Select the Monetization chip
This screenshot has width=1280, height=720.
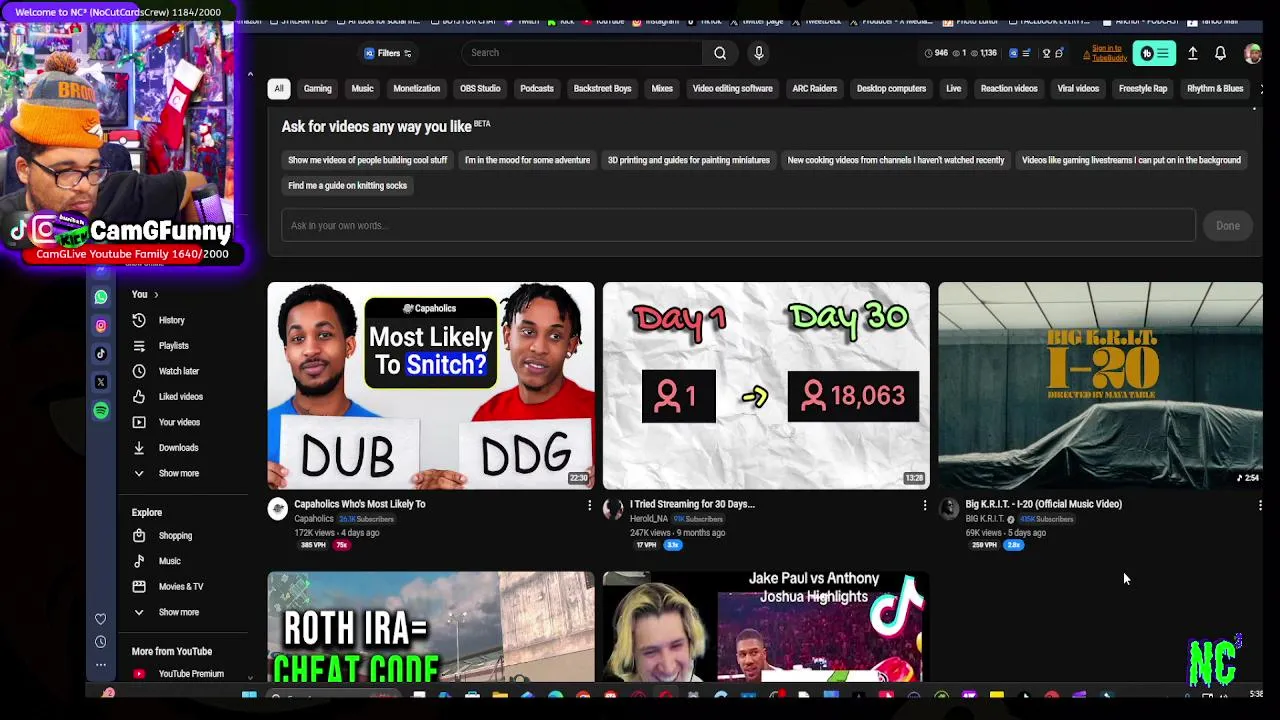(416, 89)
